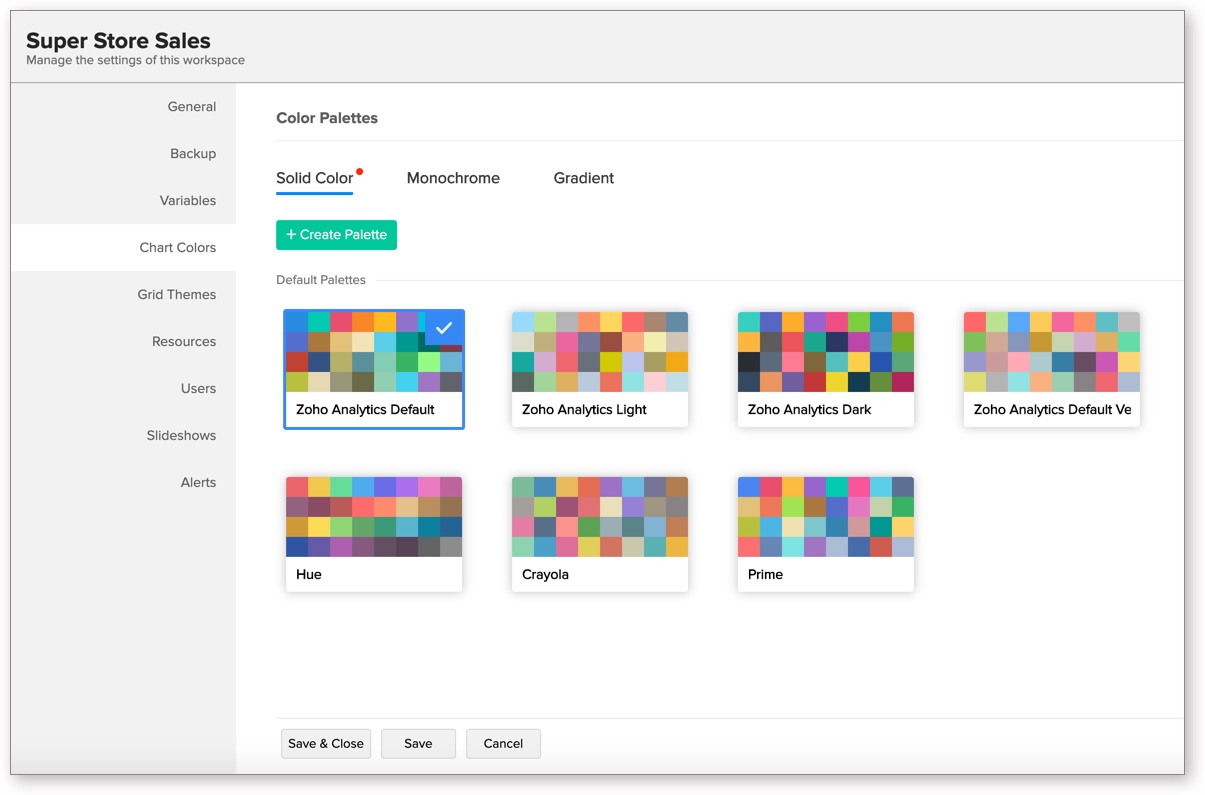
Task: Switch to the Gradient tab
Action: pos(584,178)
